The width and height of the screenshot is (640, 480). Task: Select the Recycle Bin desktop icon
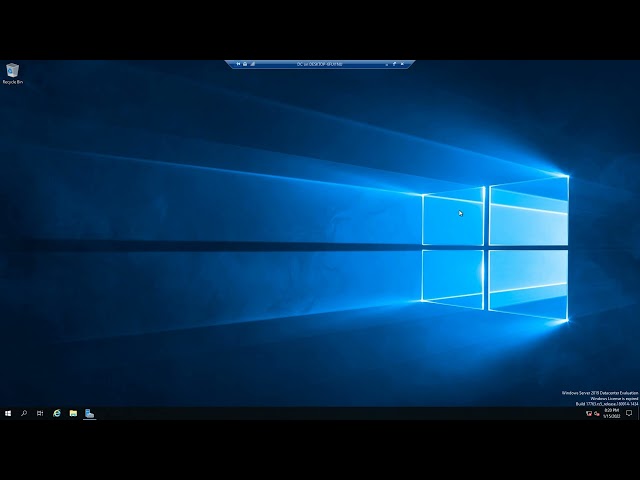point(13,73)
